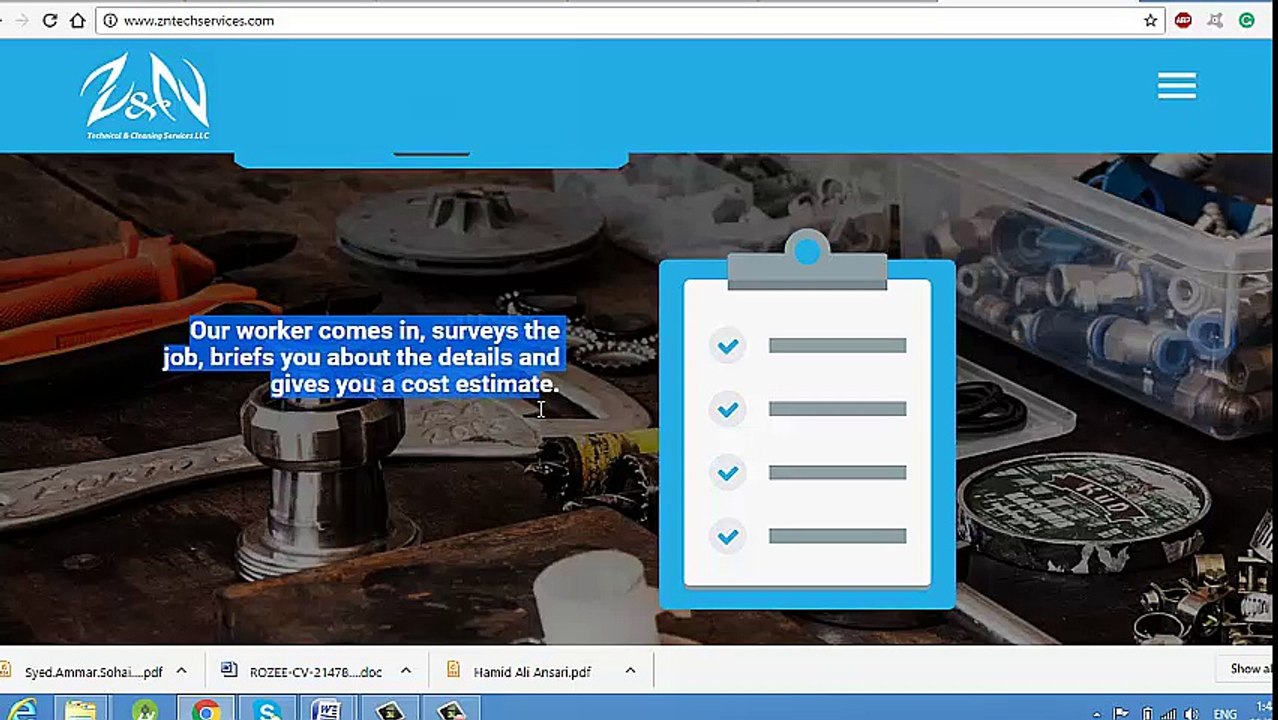
Task: Click the browser forward arrow
Action: click(21, 20)
